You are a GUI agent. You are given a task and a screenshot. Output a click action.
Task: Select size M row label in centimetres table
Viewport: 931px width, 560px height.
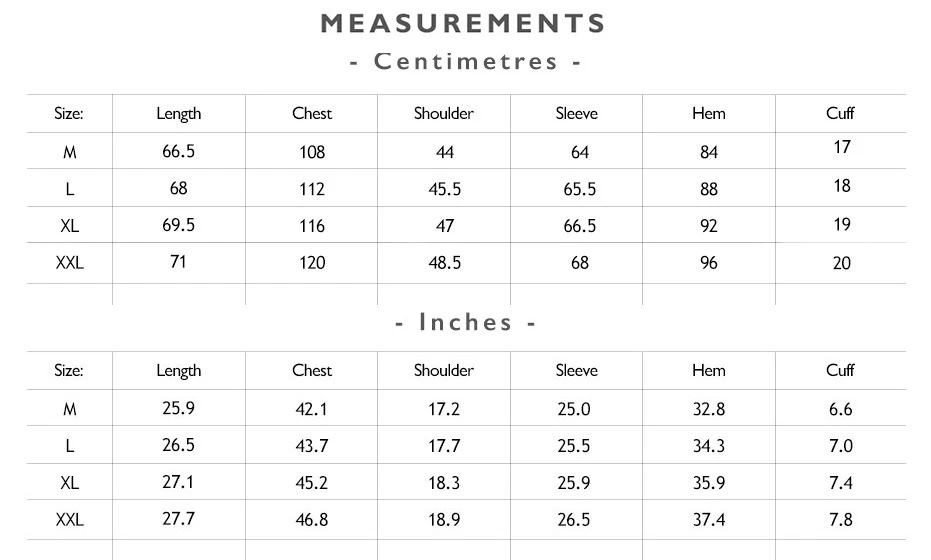click(x=69, y=152)
